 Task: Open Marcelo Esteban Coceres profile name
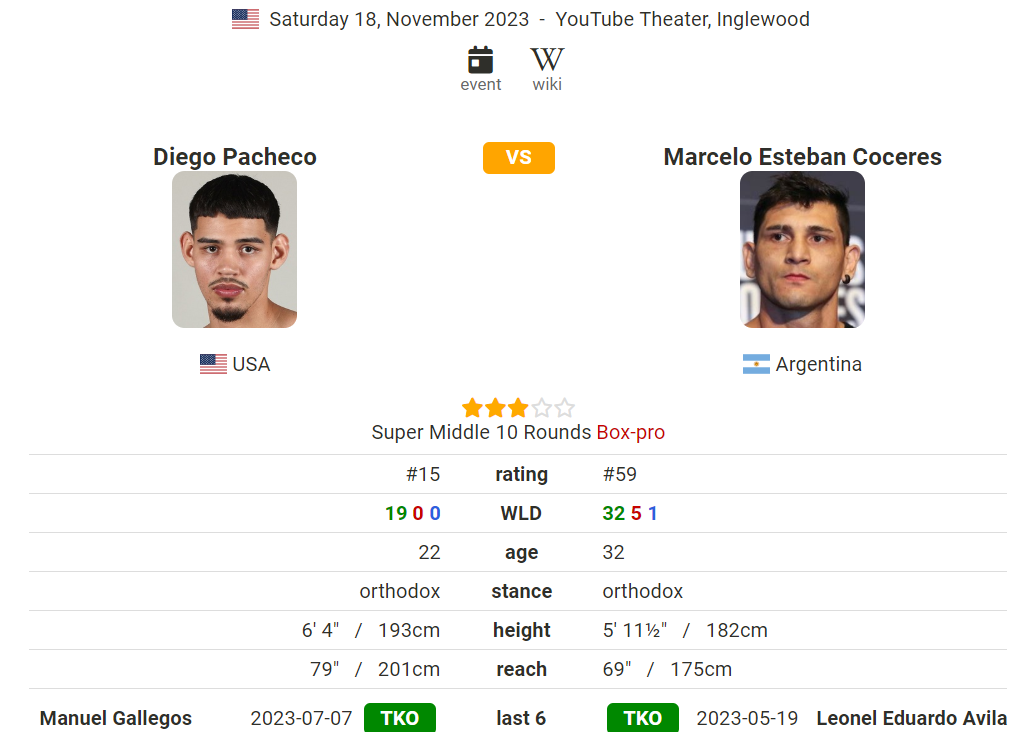click(x=802, y=157)
